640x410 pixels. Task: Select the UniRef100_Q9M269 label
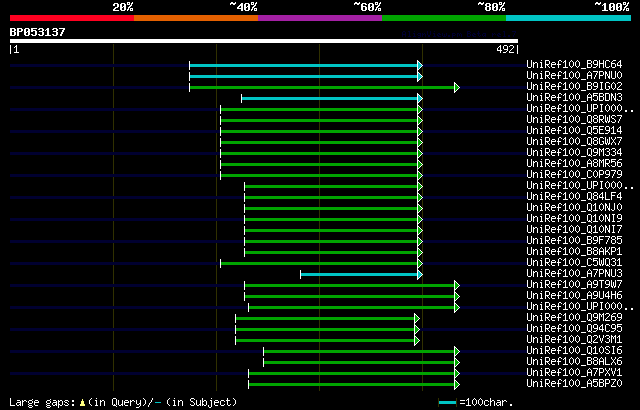[574, 318]
